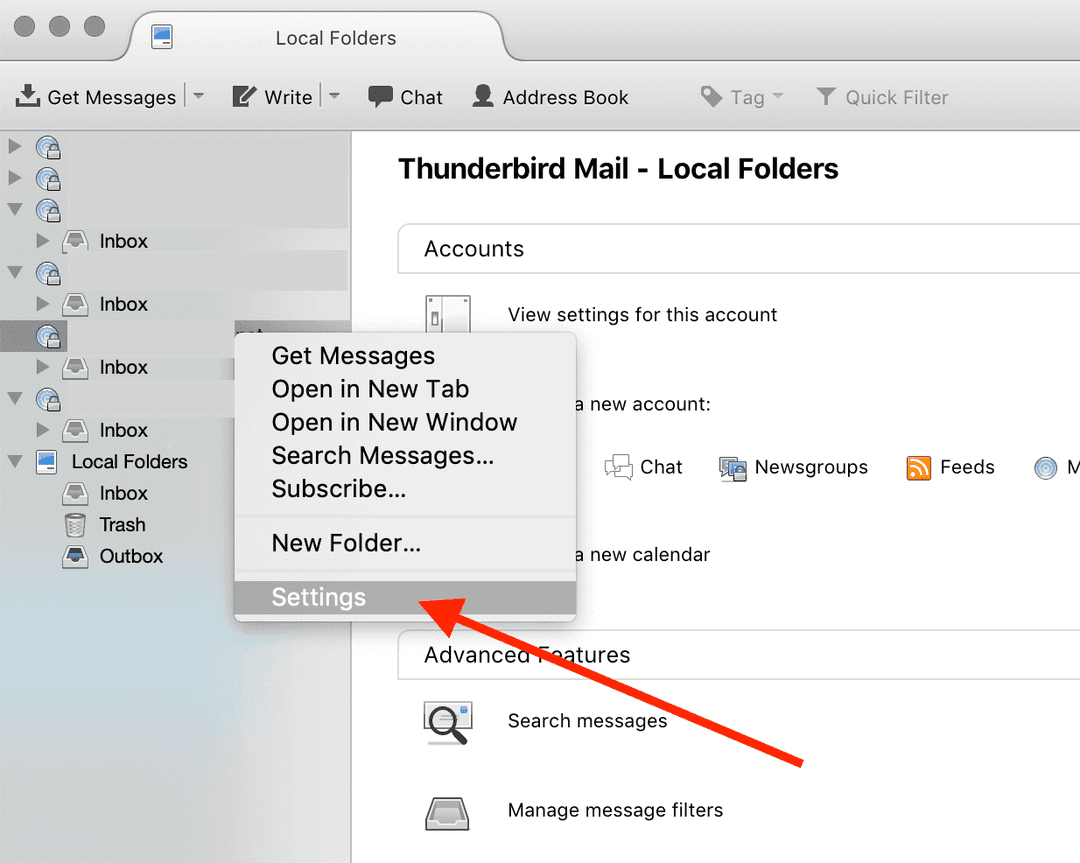Collapse the Local Folders tree node
This screenshot has height=863, width=1080.
(x=14, y=461)
